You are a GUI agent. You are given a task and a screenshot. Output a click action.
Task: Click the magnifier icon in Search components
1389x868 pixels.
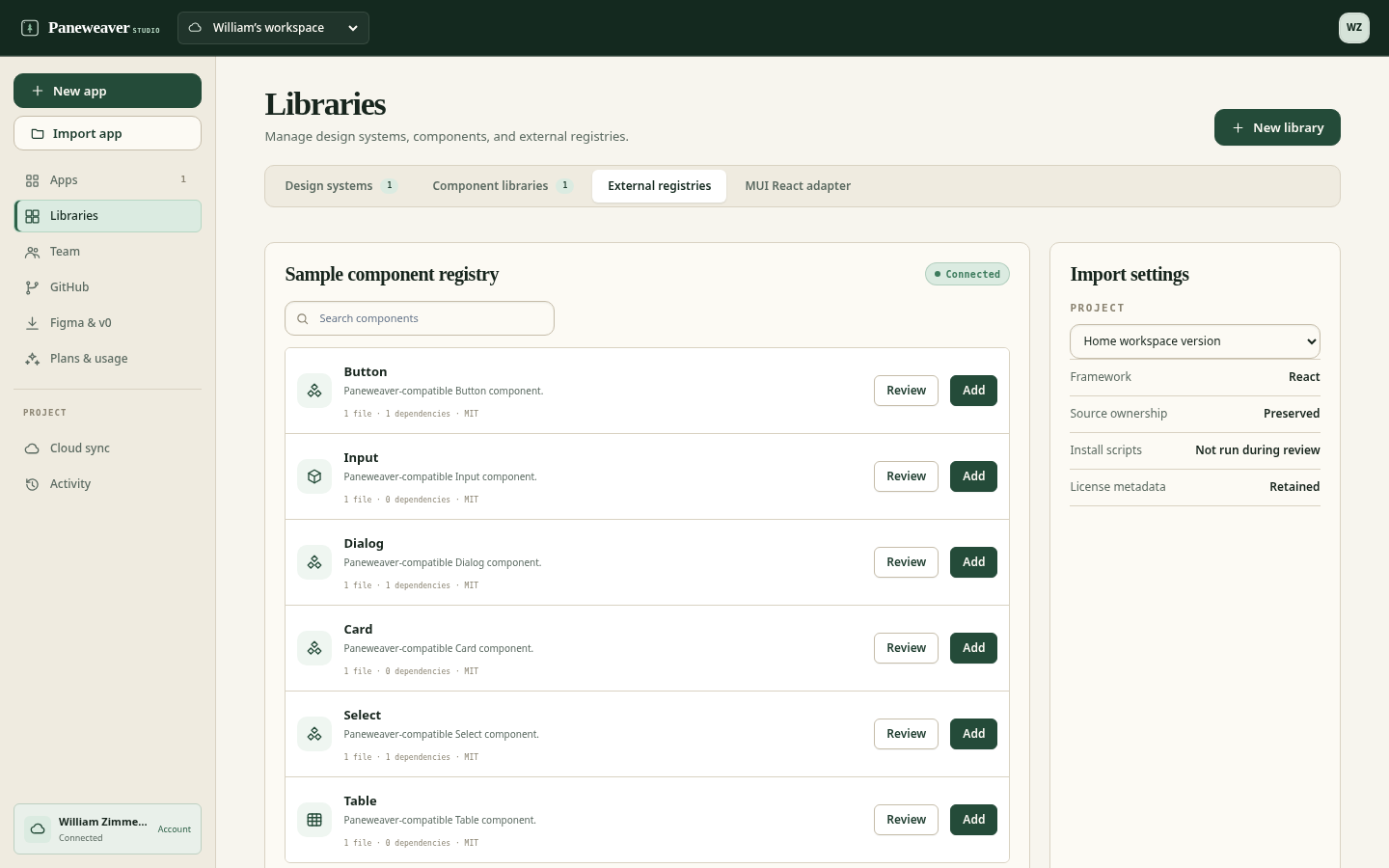[303, 318]
